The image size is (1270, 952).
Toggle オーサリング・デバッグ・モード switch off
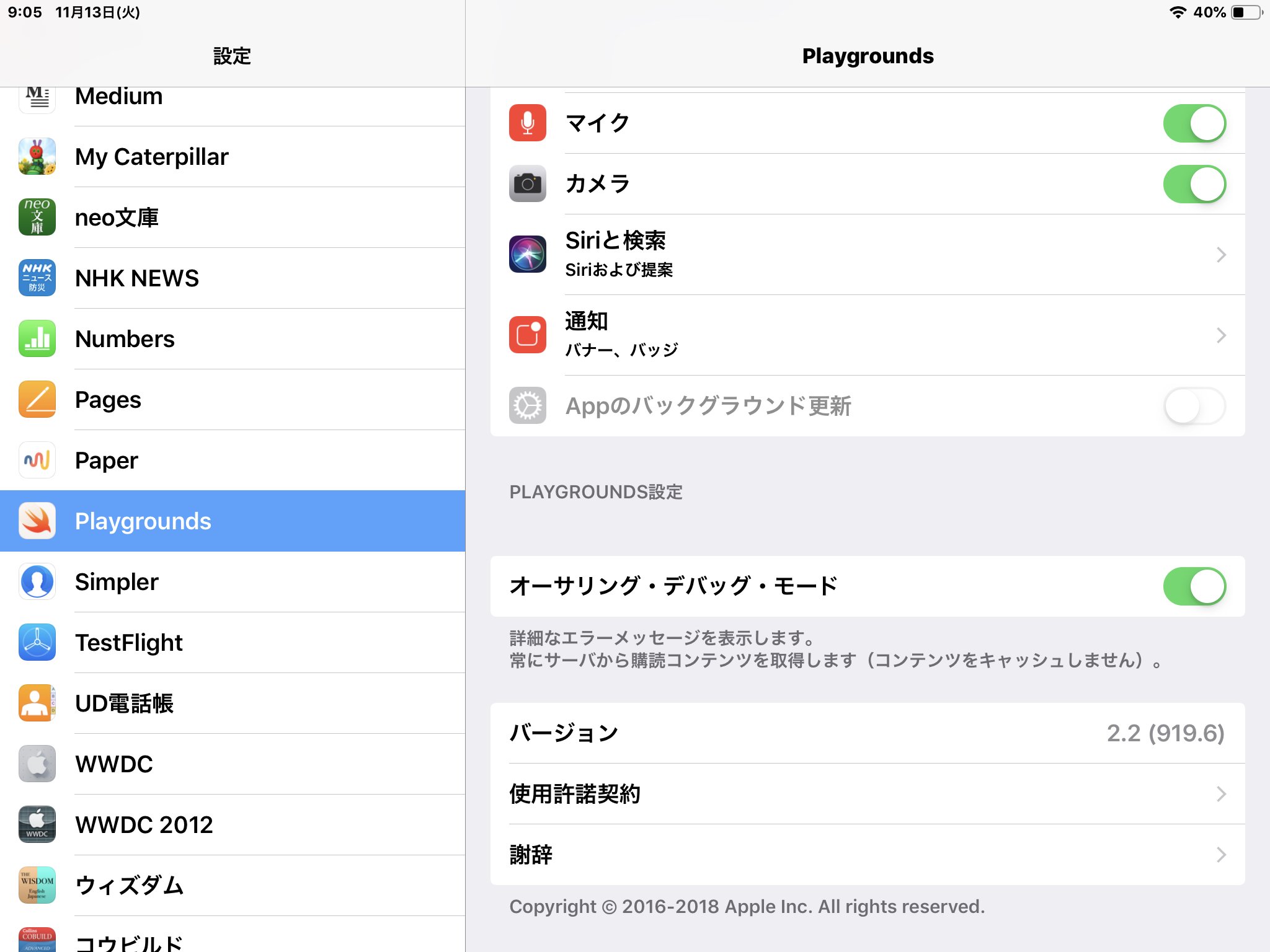point(1194,586)
